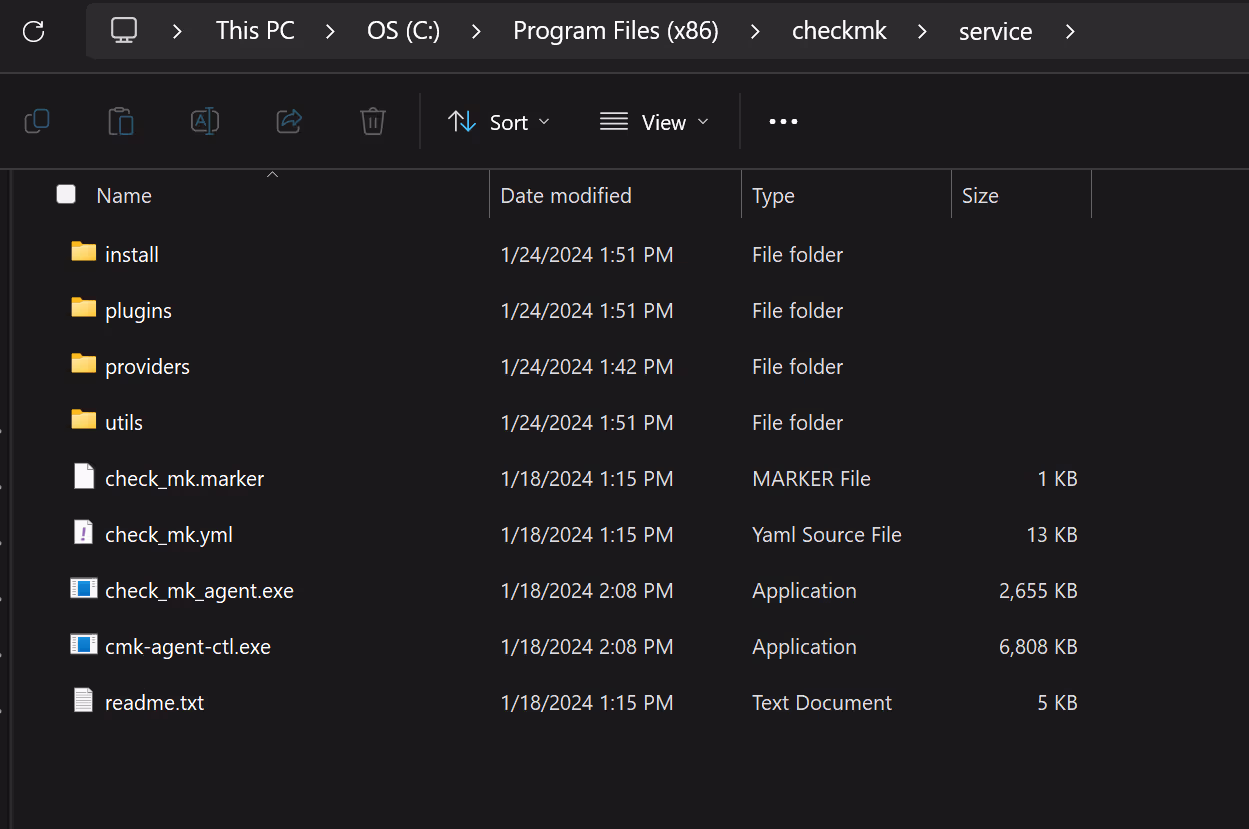The image size is (1249, 829).
Task: Select the check_mk.marker file name
Action: click(x=184, y=478)
